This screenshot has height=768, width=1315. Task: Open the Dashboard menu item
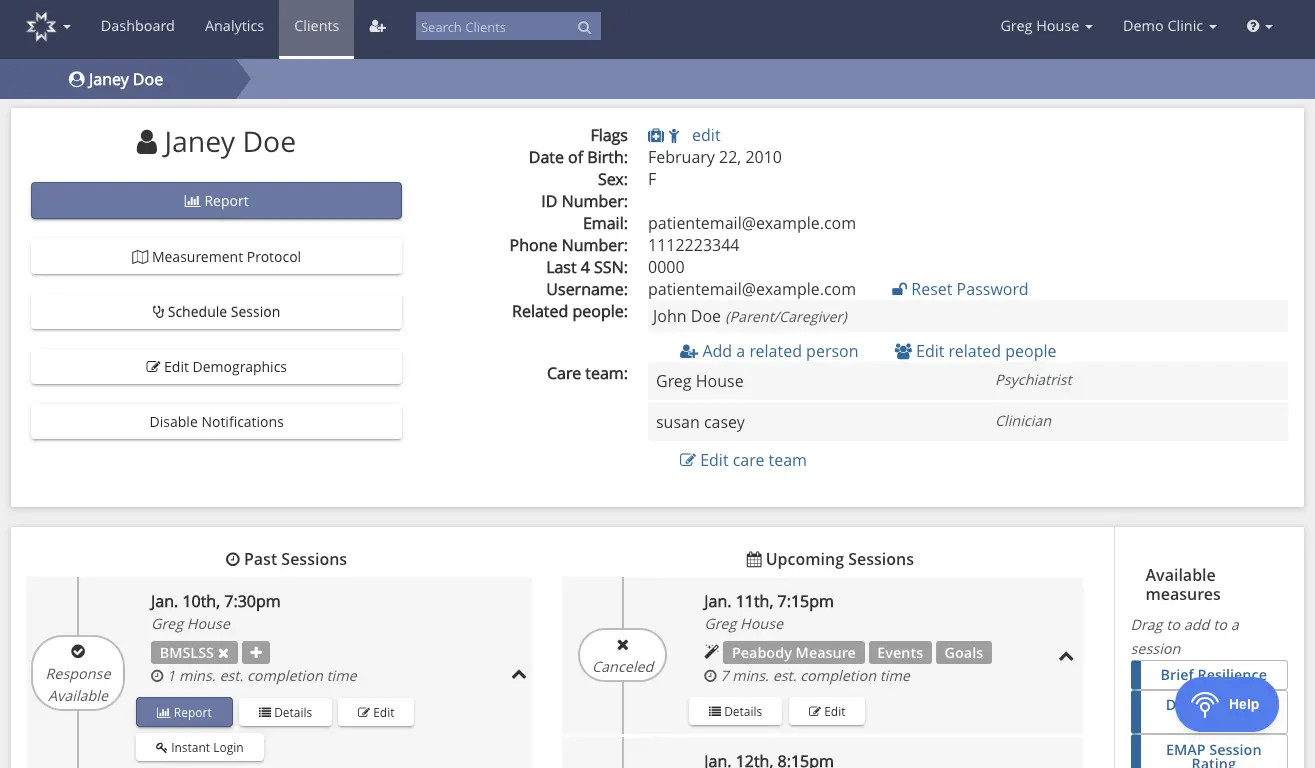[137, 26]
